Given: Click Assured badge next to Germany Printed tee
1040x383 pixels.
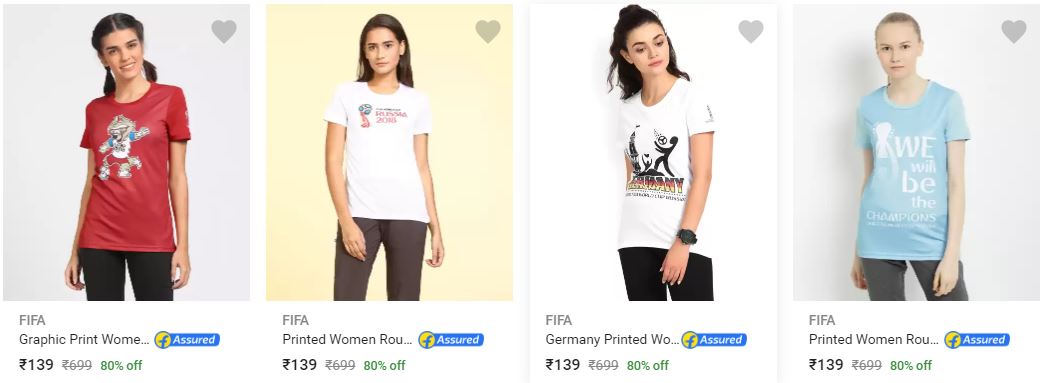Looking at the screenshot, I should coord(714,340).
